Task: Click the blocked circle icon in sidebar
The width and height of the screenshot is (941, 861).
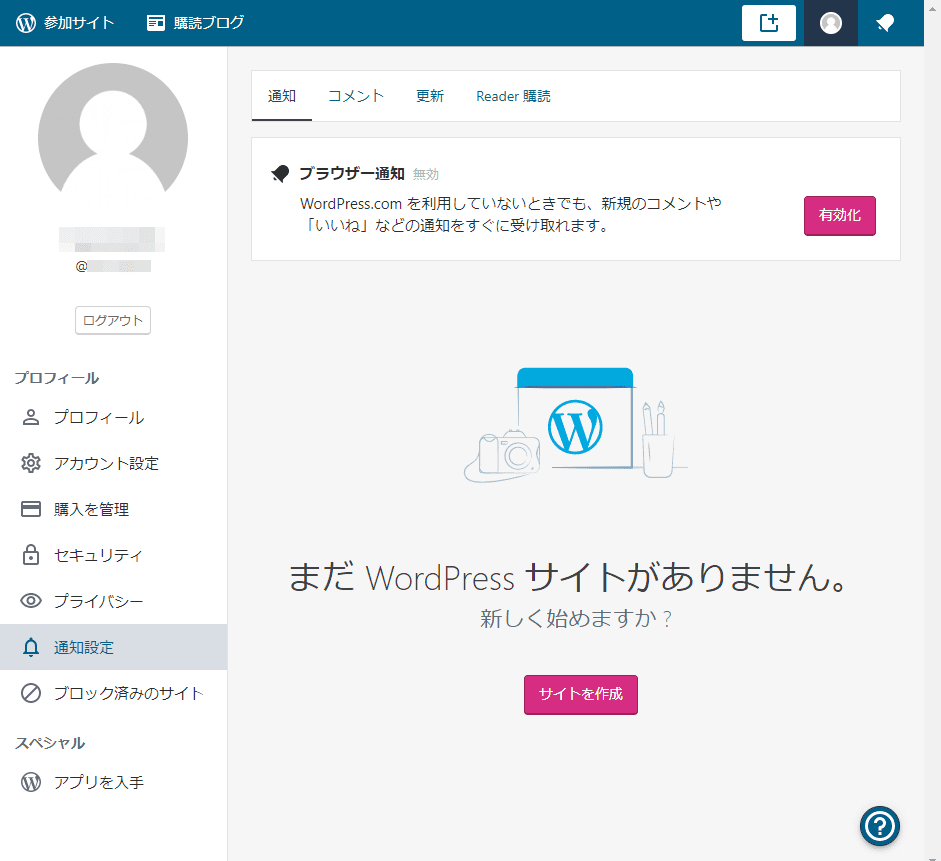Action: tap(31, 693)
